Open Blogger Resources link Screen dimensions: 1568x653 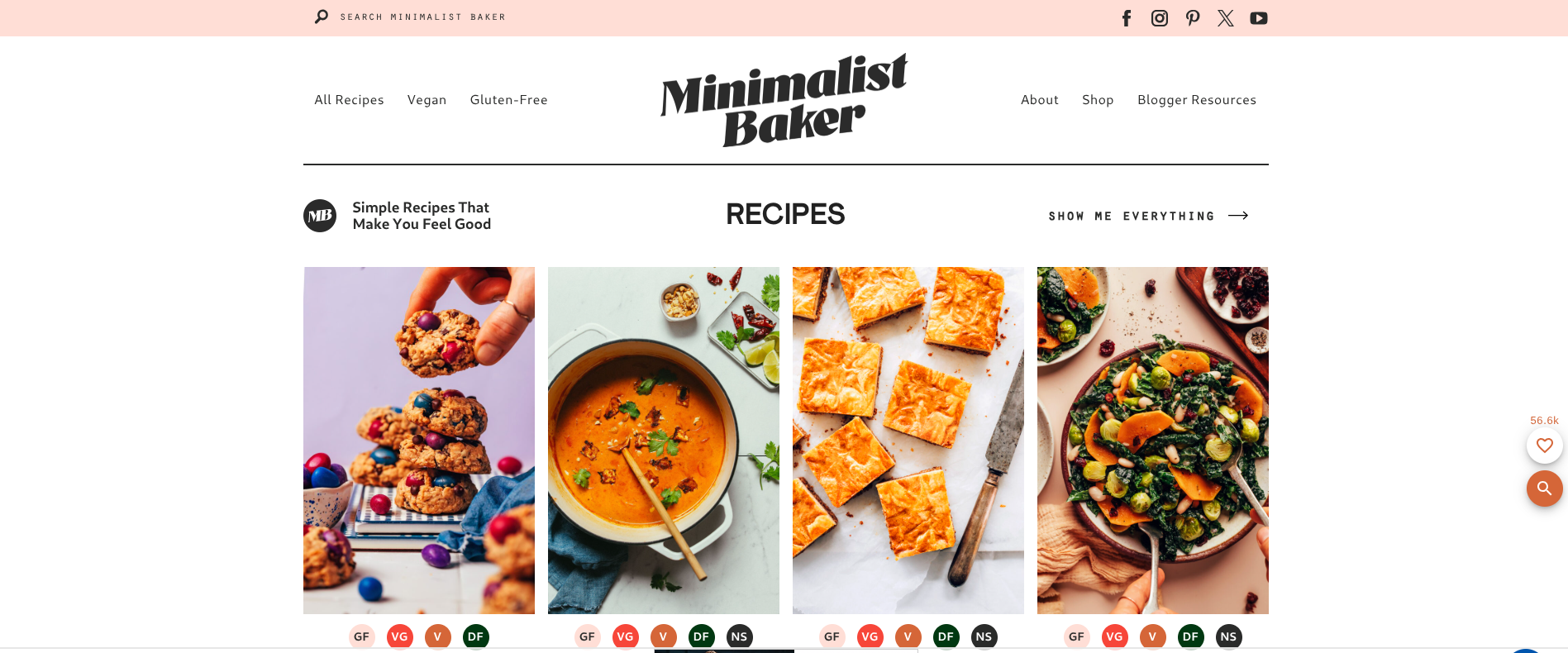tap(1196, 100)
